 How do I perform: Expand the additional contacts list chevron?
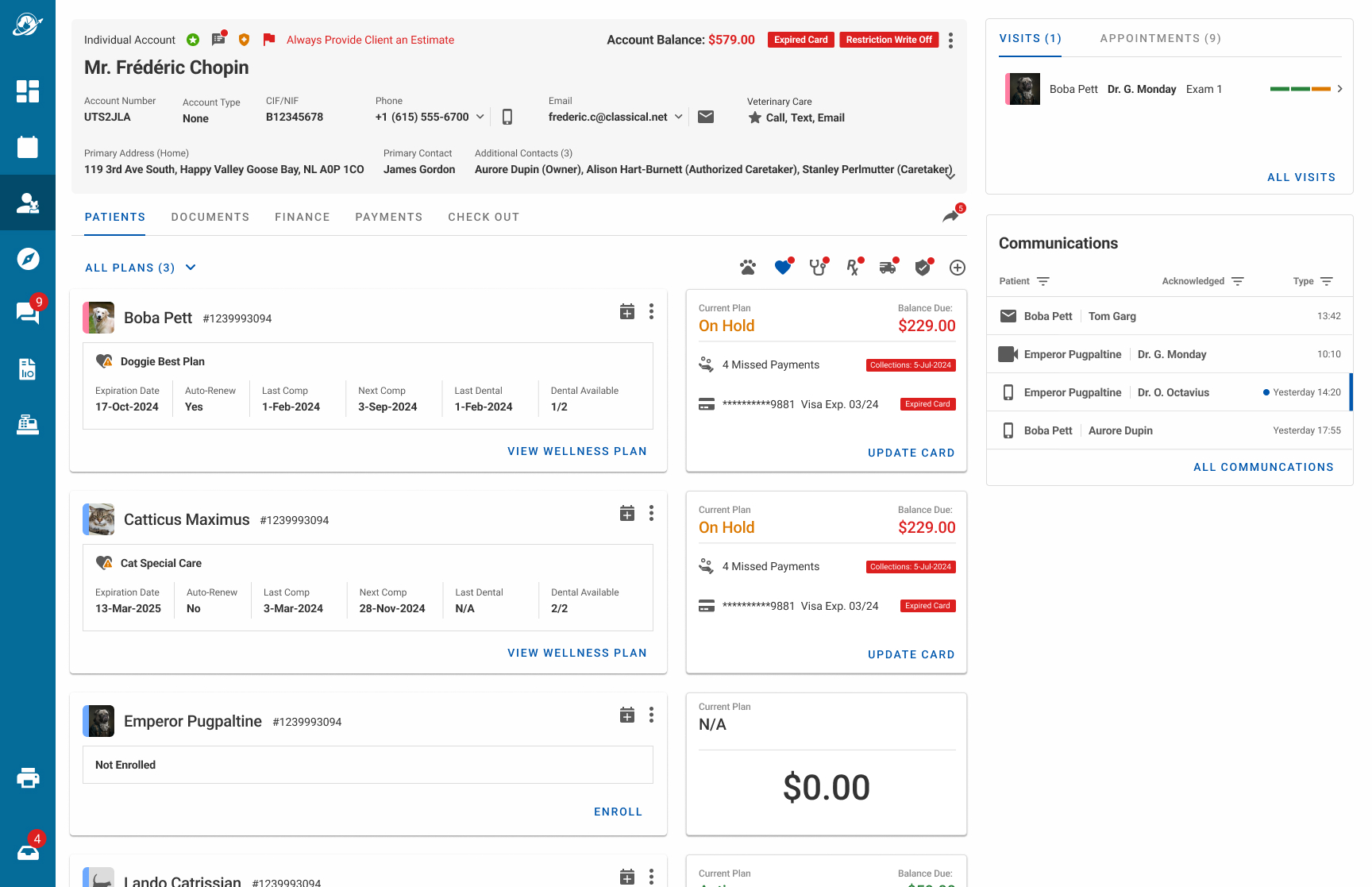(950, 175)
